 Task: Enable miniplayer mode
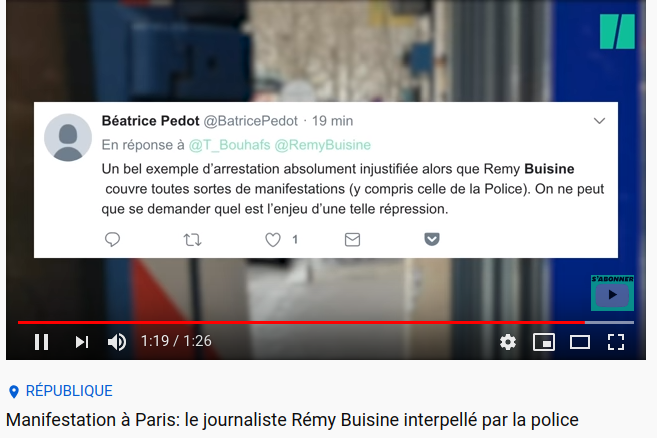pyautogui.click(x=543, y=342)
